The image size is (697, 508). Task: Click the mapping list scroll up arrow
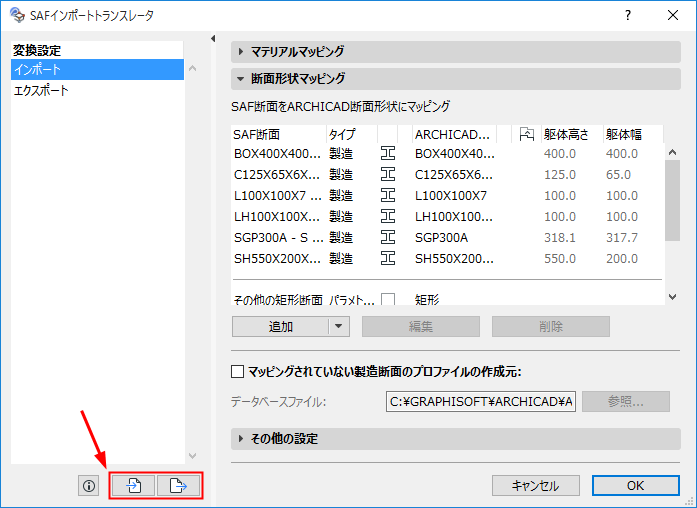pyautogui.click(x=673, y=152)
